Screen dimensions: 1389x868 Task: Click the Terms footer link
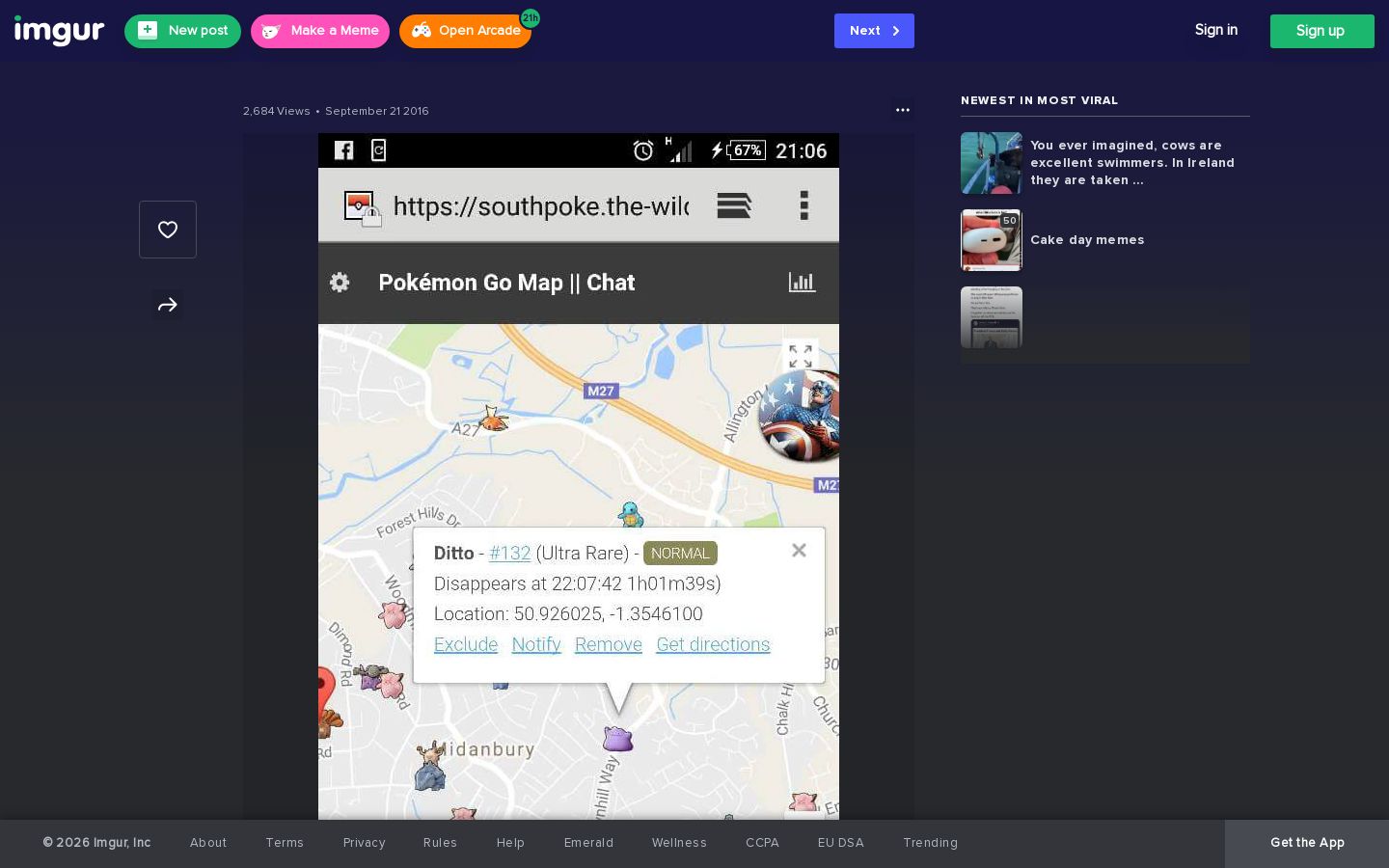(285, 843)
